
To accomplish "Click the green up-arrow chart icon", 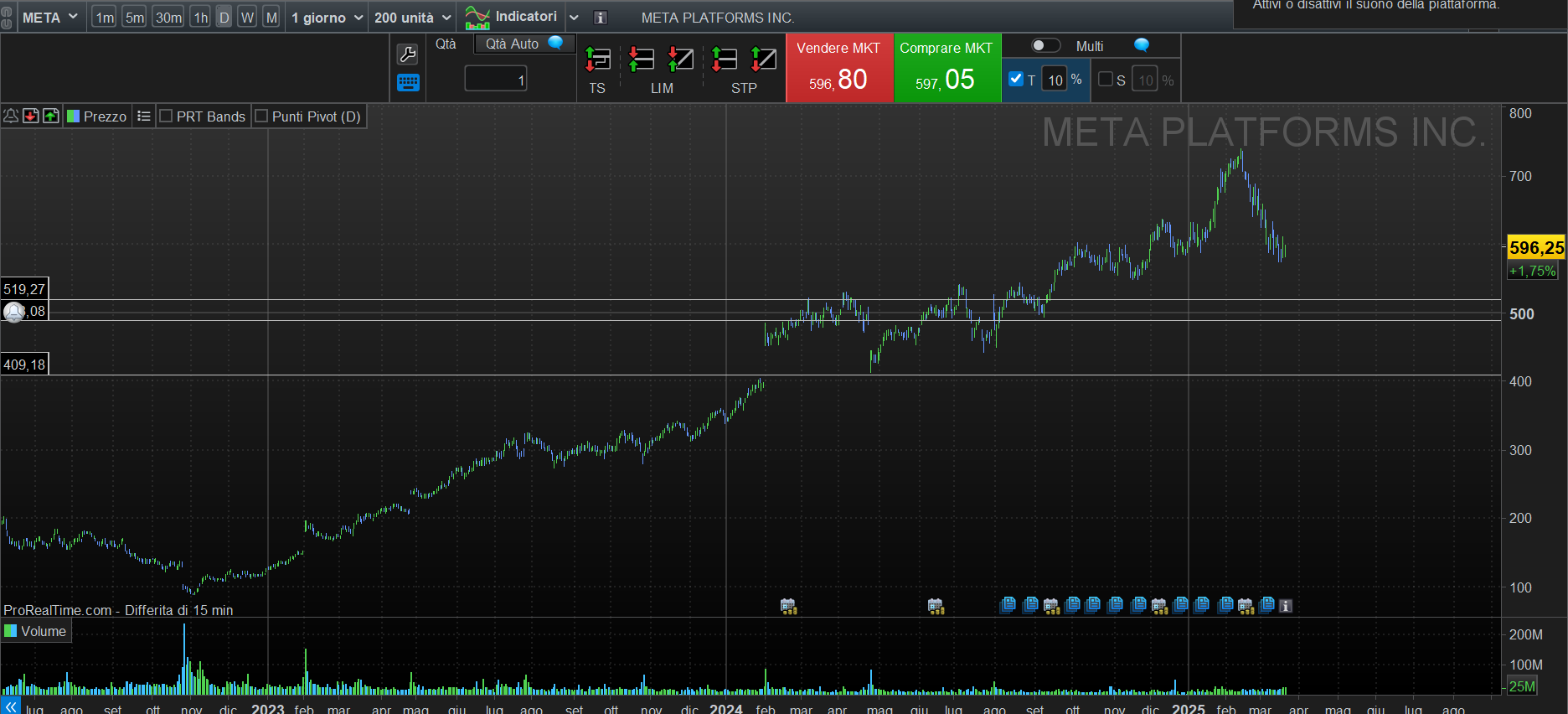I will [51, 116].
